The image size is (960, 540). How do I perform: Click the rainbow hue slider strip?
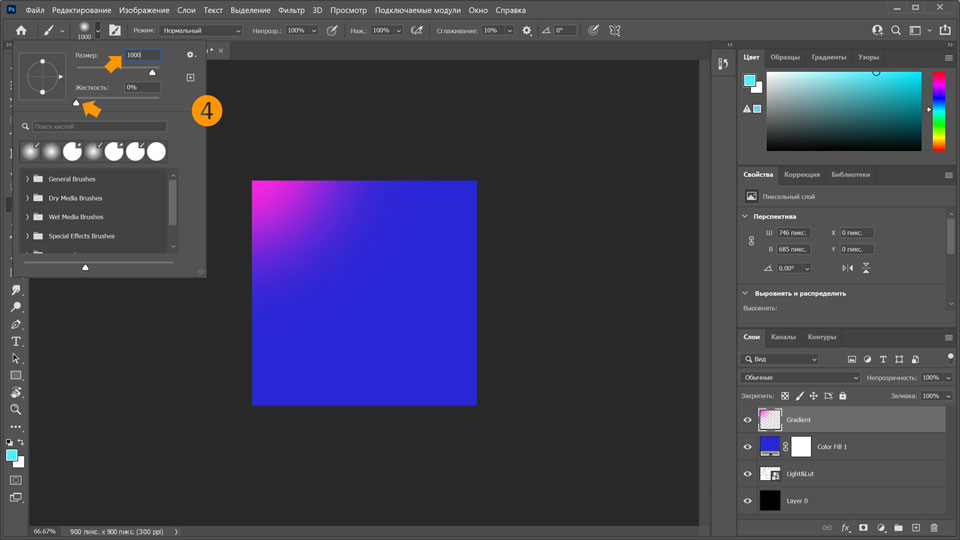coord(939,112)
